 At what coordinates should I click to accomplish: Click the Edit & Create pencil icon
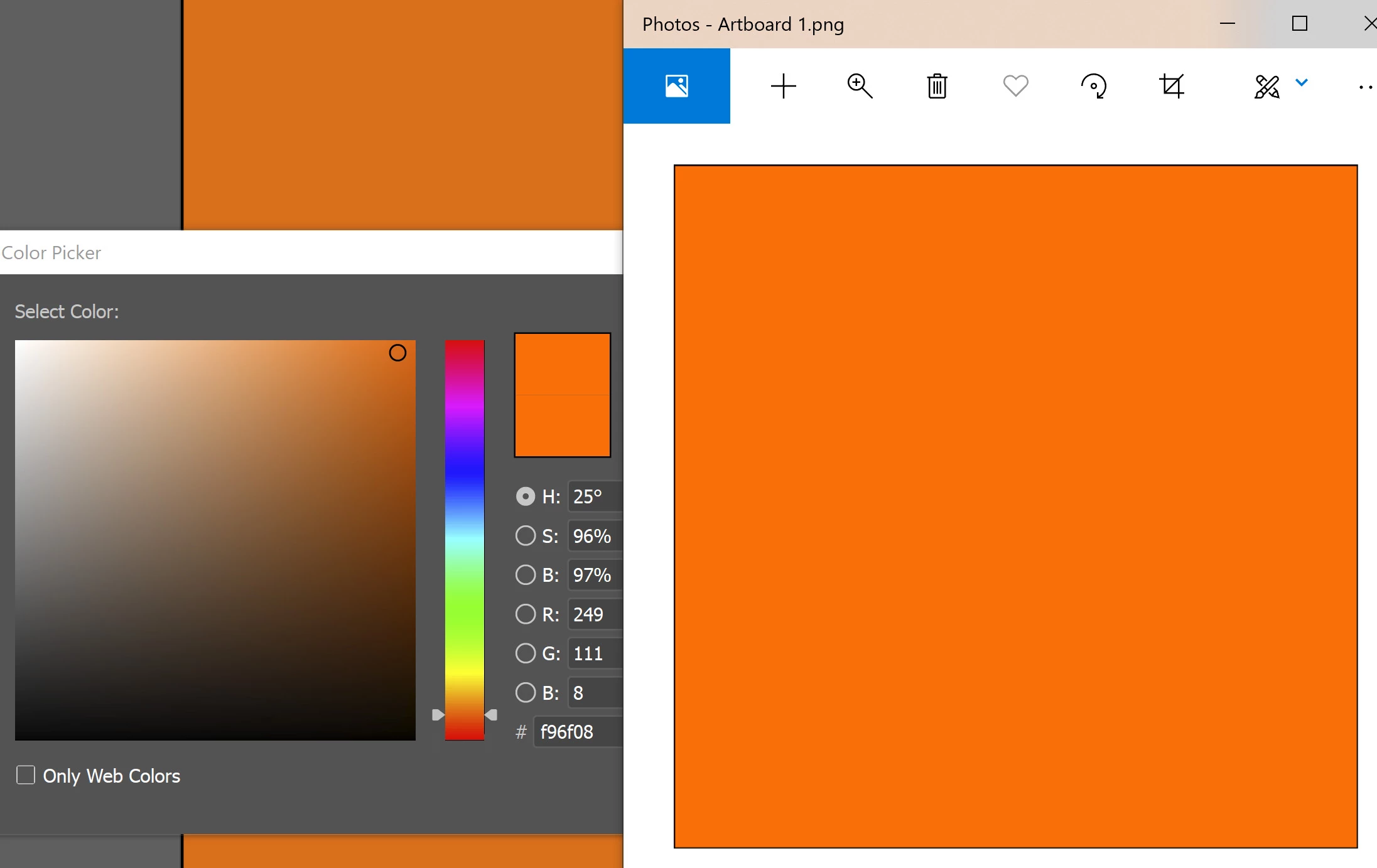tap(1266, 87)
